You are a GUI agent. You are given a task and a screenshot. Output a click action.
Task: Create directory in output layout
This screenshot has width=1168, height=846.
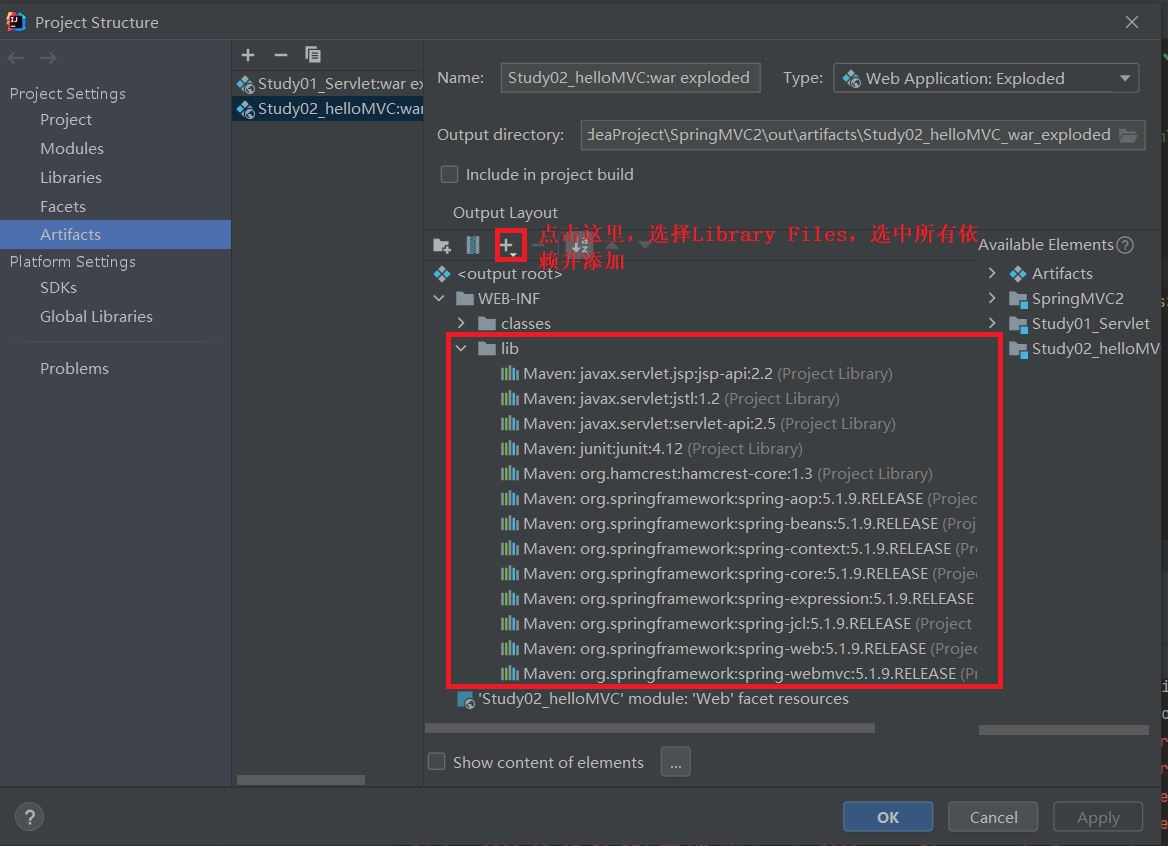click(442, 245)
